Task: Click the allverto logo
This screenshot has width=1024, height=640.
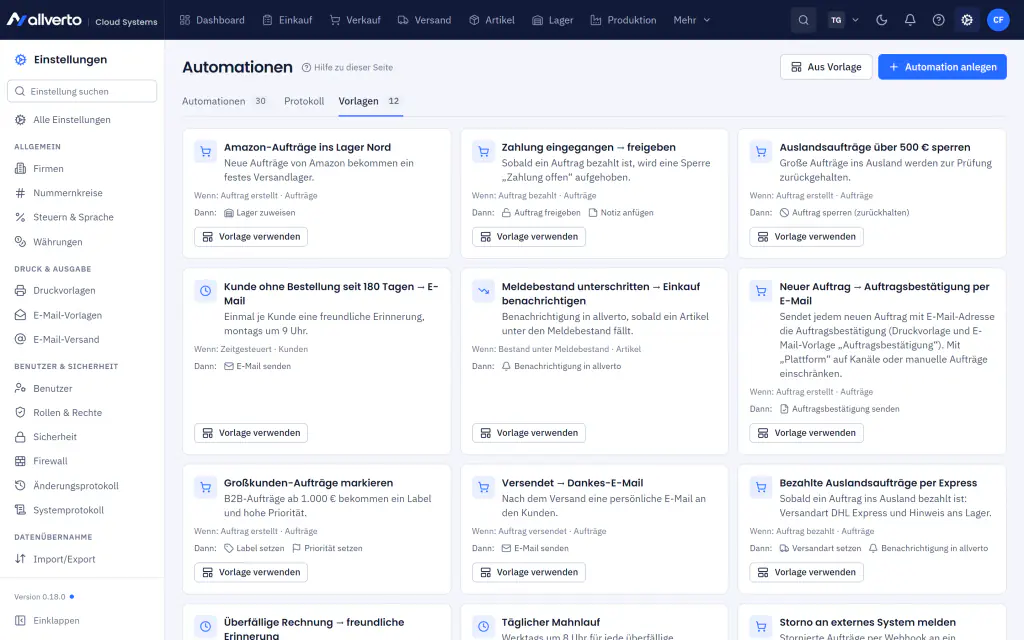Action: coord(44,20)
